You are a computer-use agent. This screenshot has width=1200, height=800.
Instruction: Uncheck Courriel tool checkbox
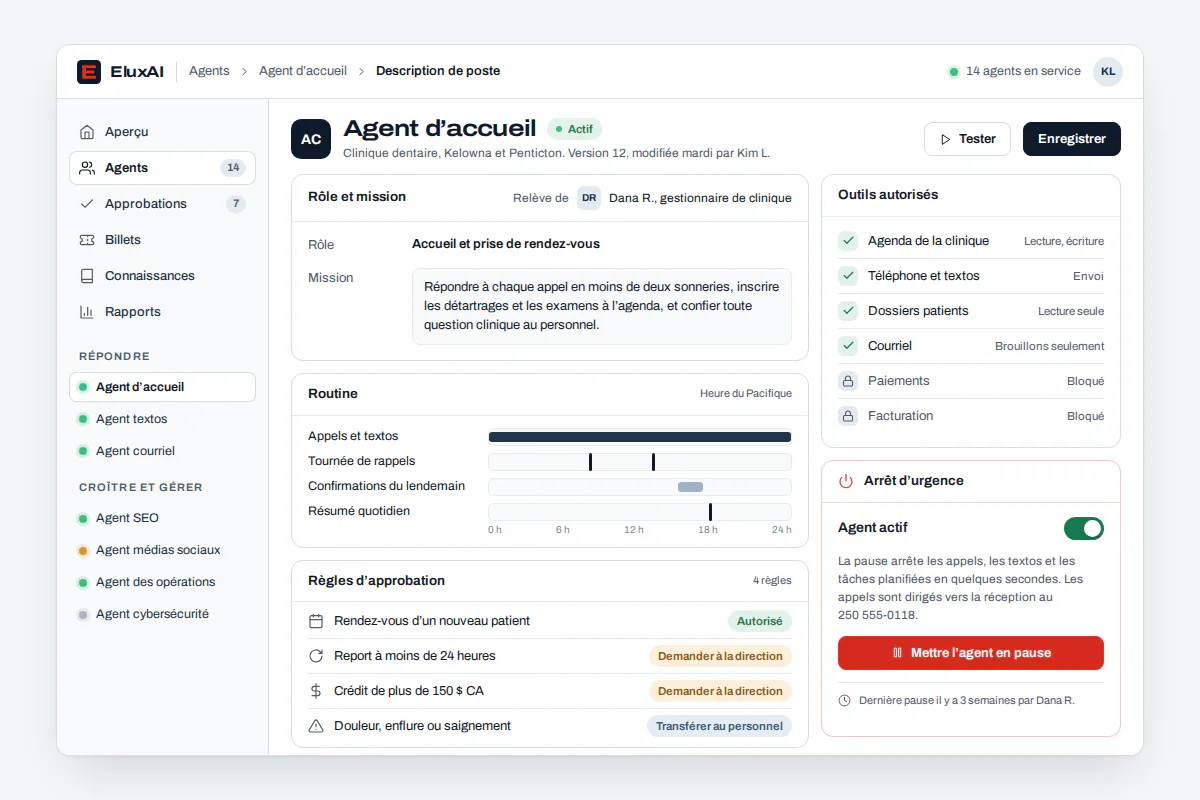pos(848,346)
